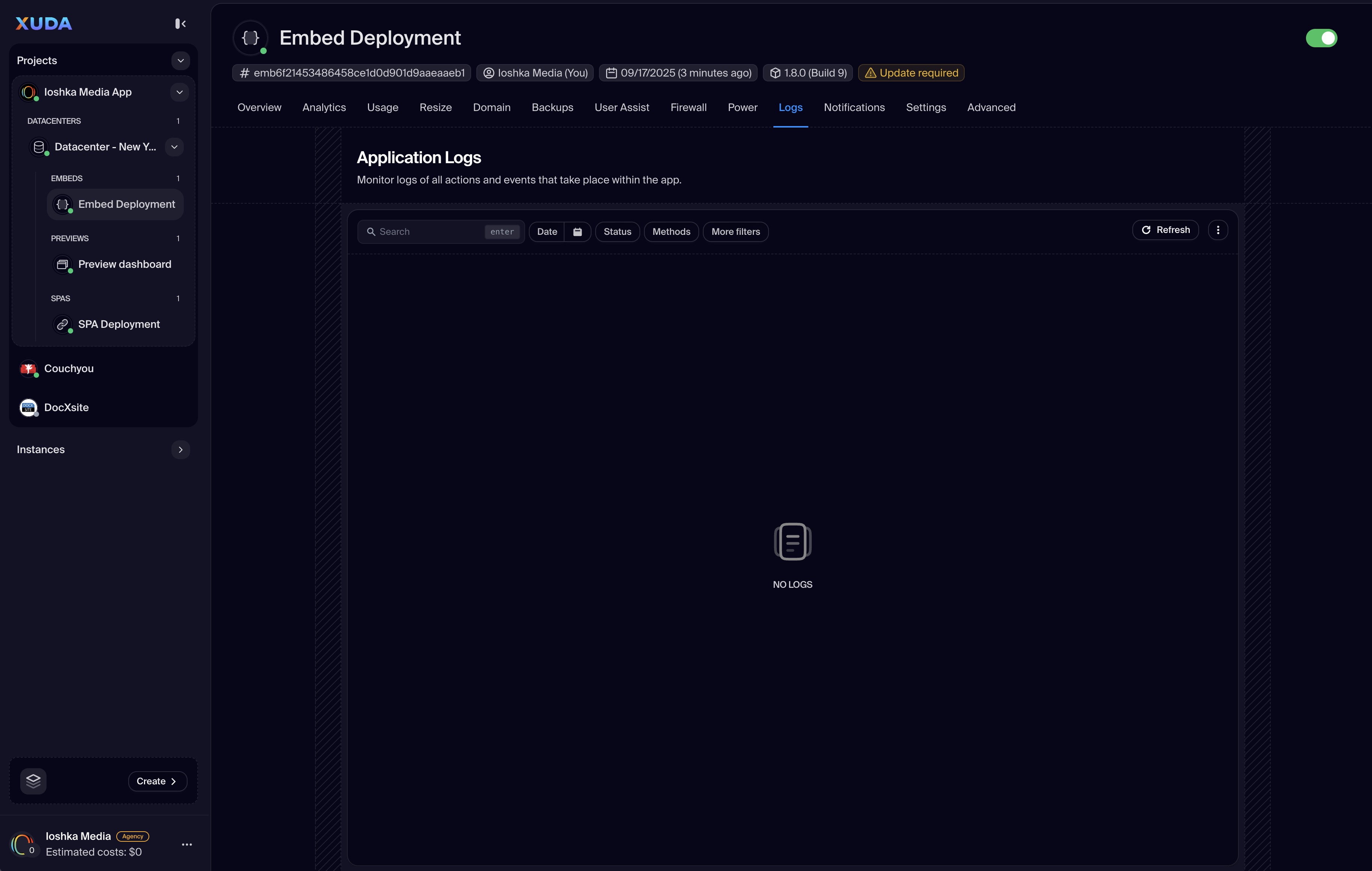Expand the Instances section arrow
The width and height of the screenshot is (1372, 871).
click(x=180, y=449)
